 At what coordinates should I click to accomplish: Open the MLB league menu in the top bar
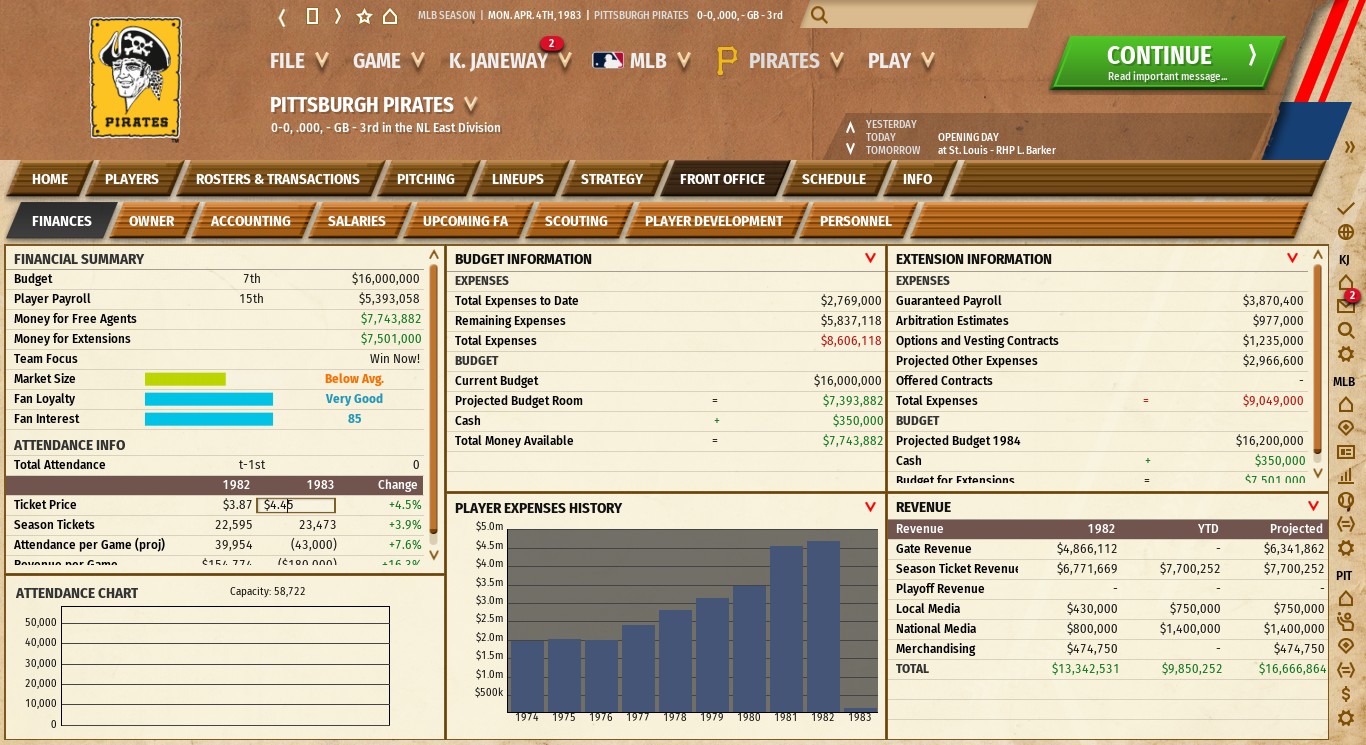pos(660,61)
